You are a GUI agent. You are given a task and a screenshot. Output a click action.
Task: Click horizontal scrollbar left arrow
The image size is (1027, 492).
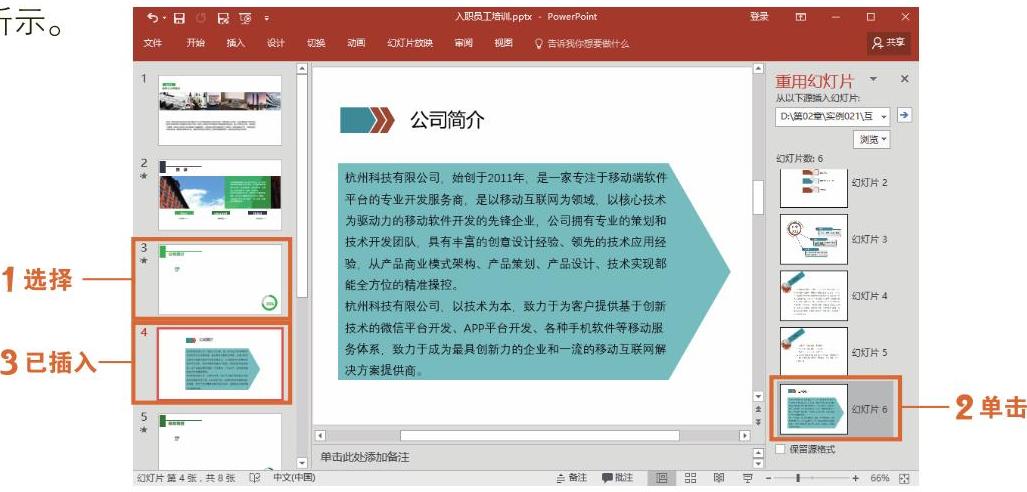[x=320, y=435]
